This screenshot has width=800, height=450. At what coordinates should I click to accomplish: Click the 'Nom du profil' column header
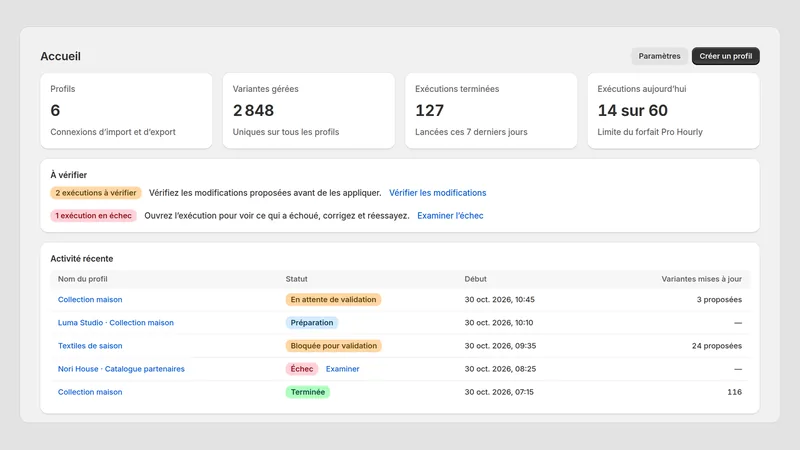click(x=83, y=279)
